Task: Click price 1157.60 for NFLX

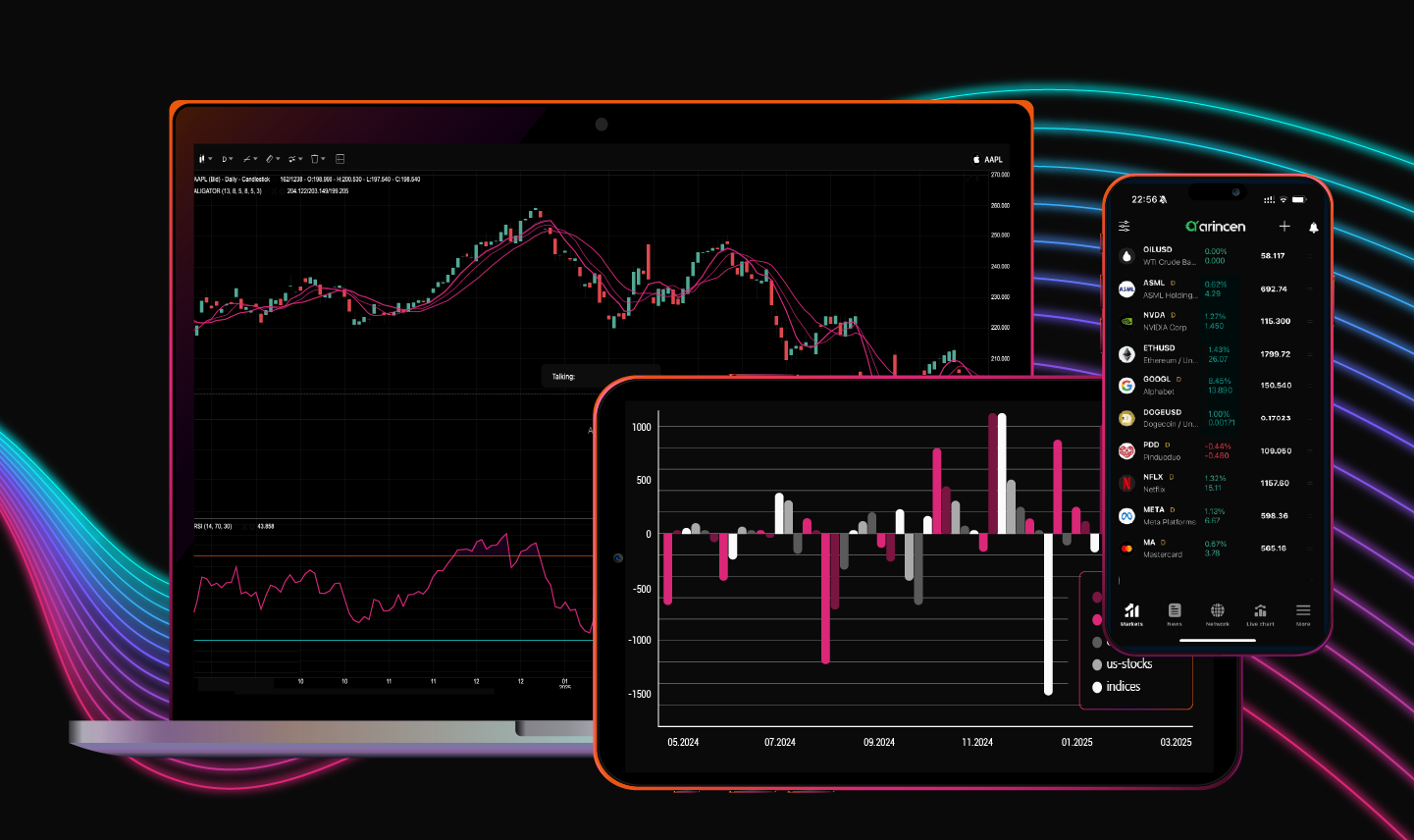Action: coord(1275,483)
